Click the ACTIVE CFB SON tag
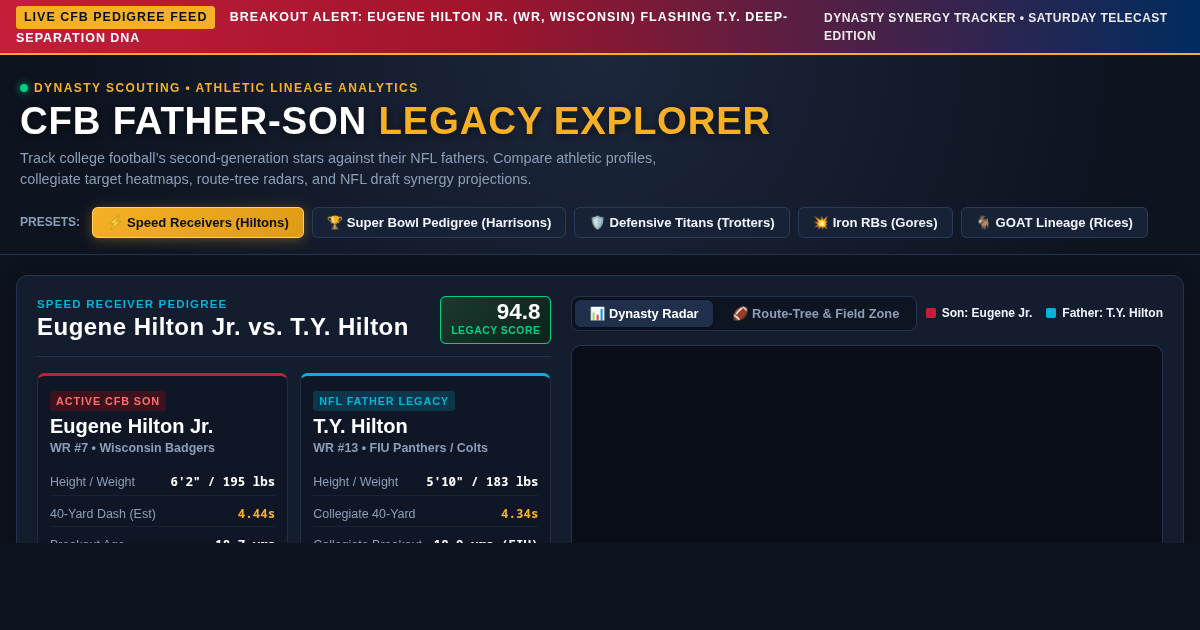Viewport: 1200px width, 630px height. [x=108, y=401]
